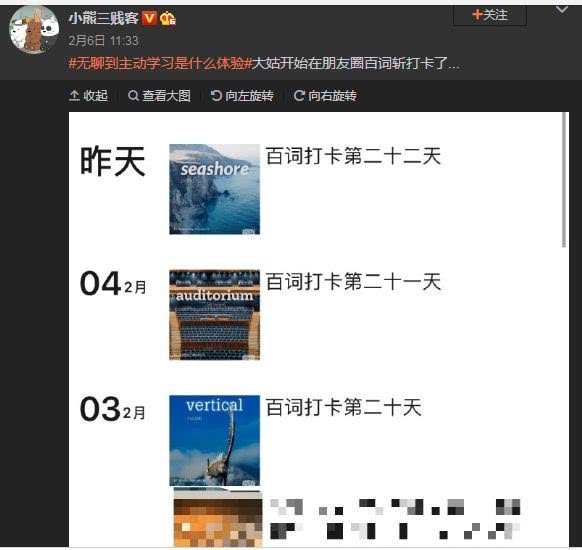582x550 pixels.
Task: Expand the post options chevron arrow
Action: tap(562, 10)
